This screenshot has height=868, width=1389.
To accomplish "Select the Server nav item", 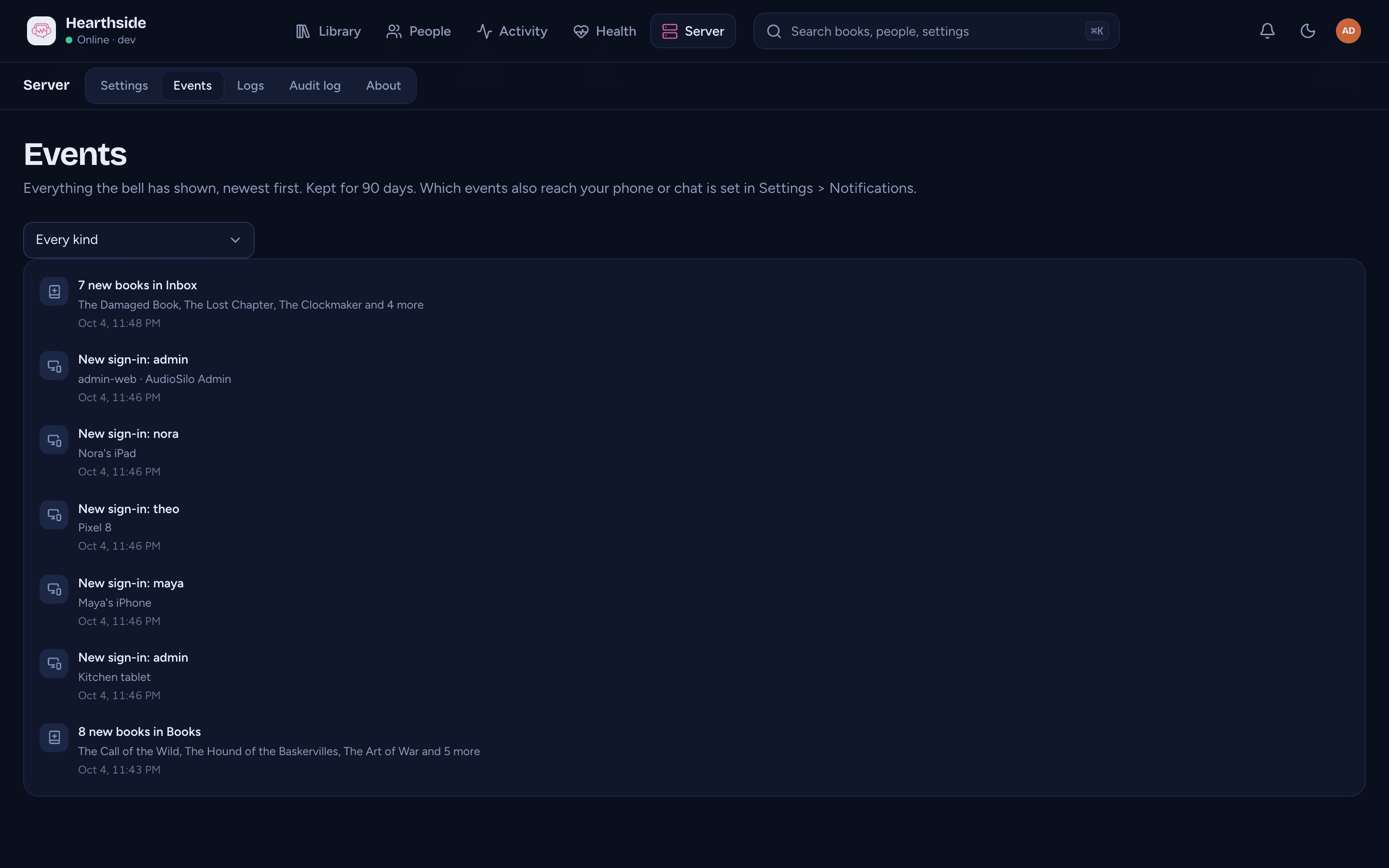I will click(693, 31).
